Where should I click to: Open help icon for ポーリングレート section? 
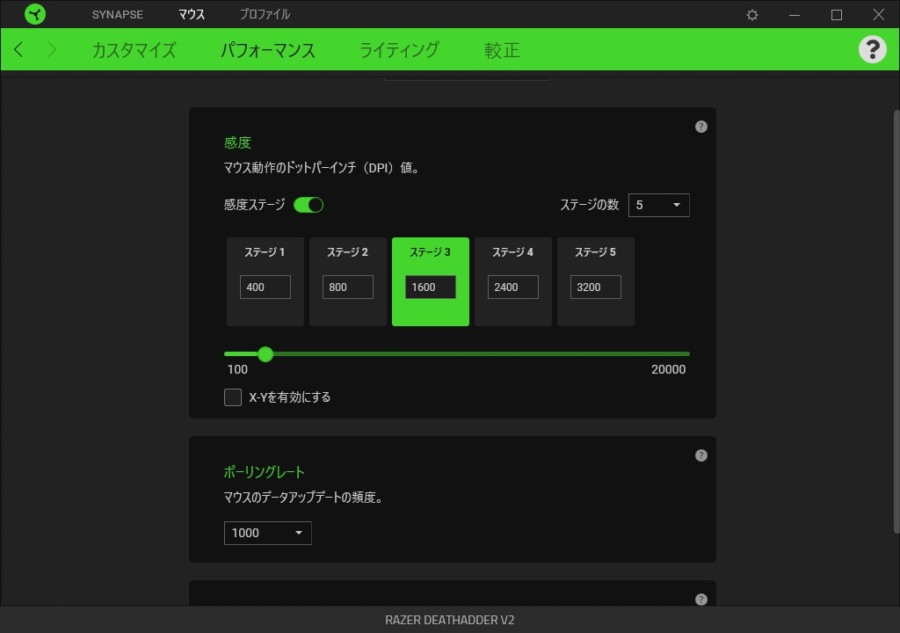click(x=701, y=455)
